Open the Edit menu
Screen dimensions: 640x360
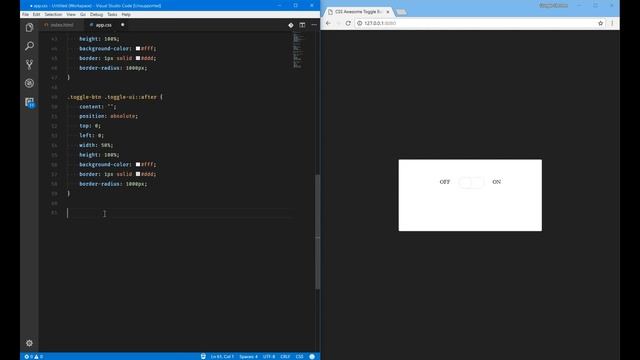(36, 14)
